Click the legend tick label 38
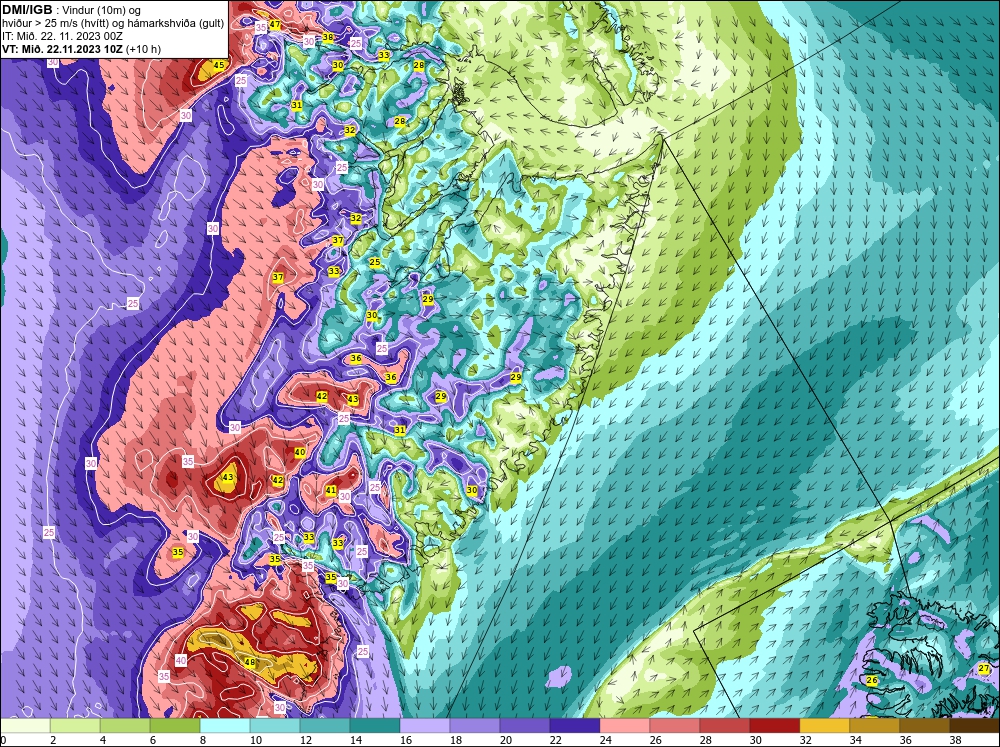This screenshot has height=747, width=1000. tap(955, 740)
